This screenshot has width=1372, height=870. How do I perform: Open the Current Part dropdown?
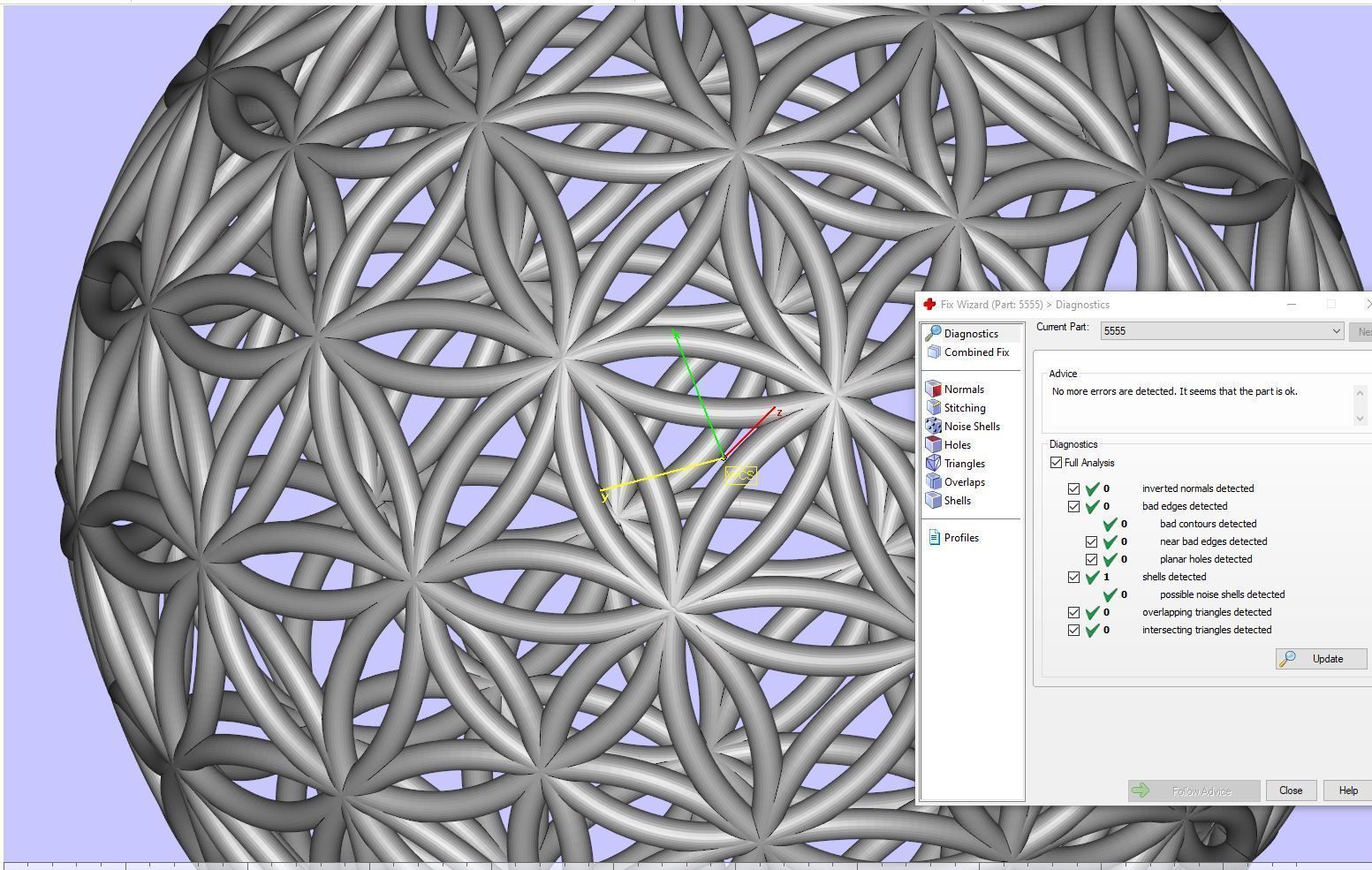pyautogui.click(x=1223, y=330)
